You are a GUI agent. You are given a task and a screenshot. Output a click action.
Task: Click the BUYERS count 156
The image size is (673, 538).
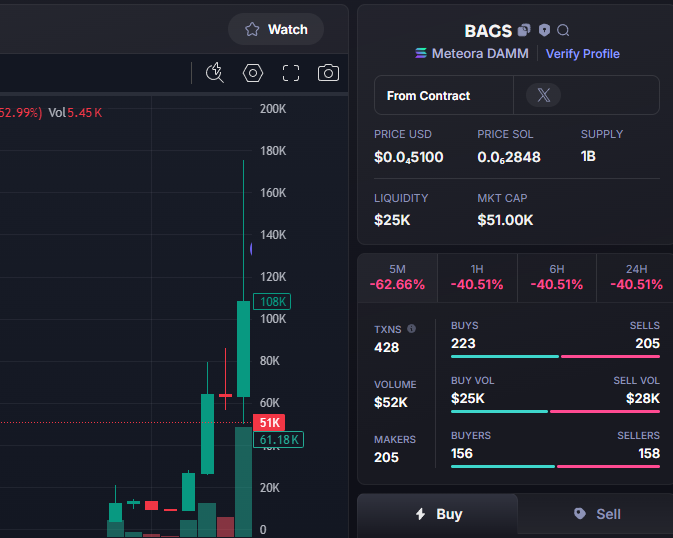click(x=462, y=453)
